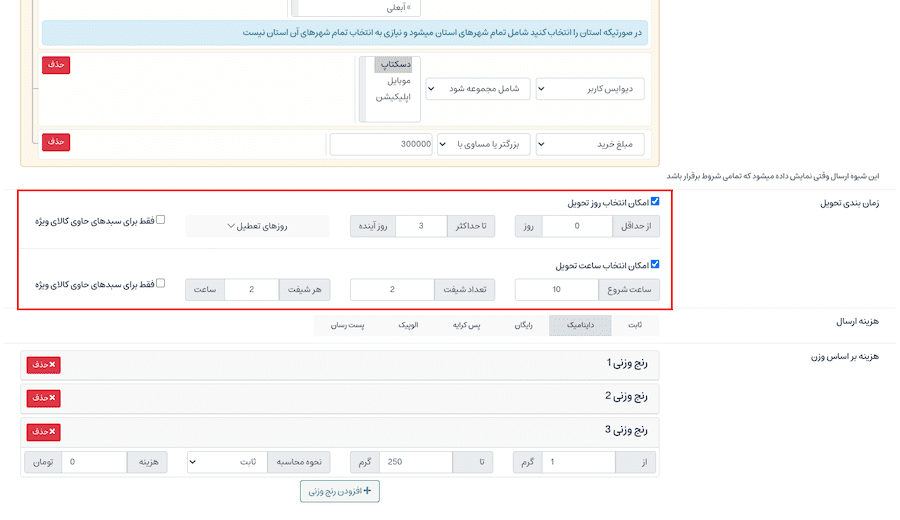Remove the purchase amount (مبلغ خرید) condition

[x=56, y=142]
